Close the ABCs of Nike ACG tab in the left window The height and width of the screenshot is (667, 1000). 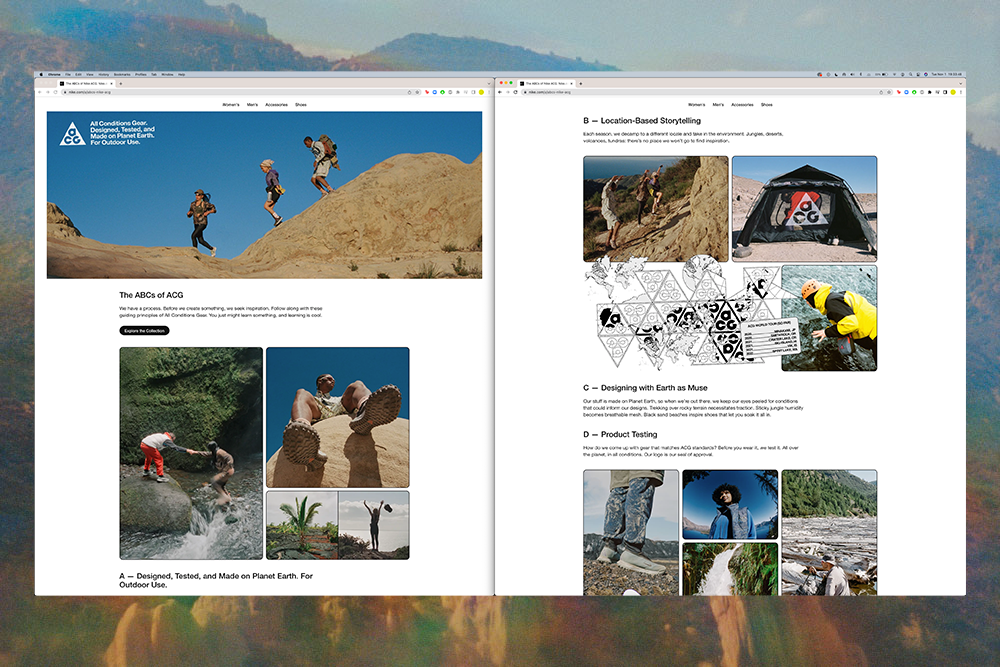click(x=109, y=83)
